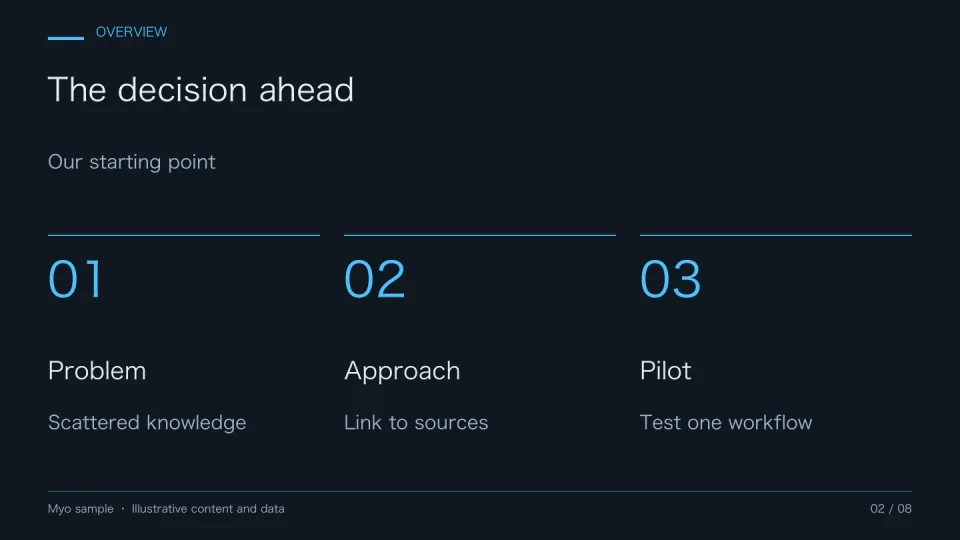
Task: Click the Pilot heading
Action: click(x=666, y=370)
